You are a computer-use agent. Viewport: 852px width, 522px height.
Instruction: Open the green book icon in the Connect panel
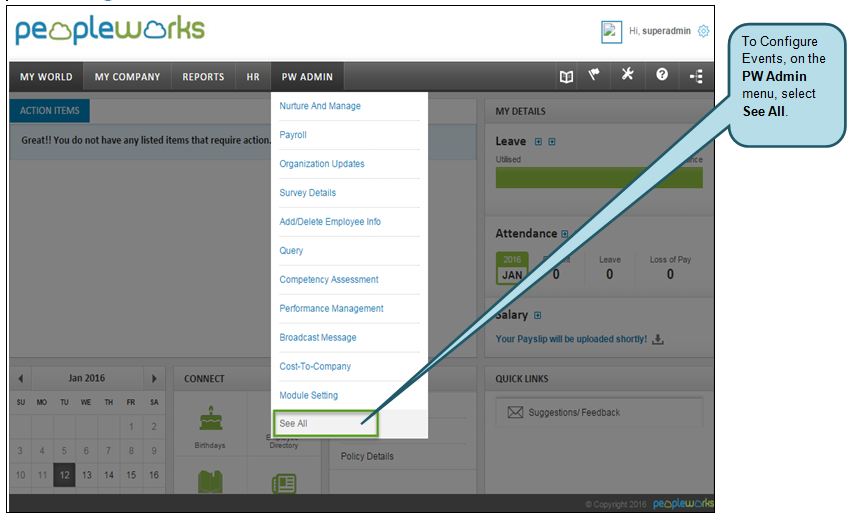click(x=210, y=482)
